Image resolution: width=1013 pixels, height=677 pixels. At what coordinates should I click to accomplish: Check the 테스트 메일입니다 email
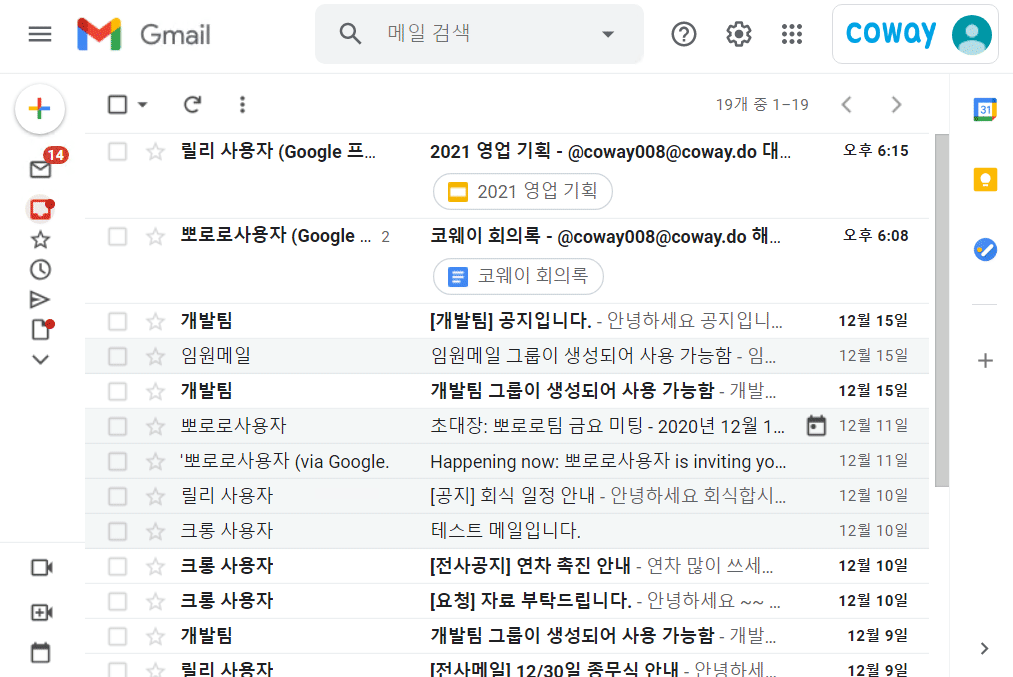[118, 531]
